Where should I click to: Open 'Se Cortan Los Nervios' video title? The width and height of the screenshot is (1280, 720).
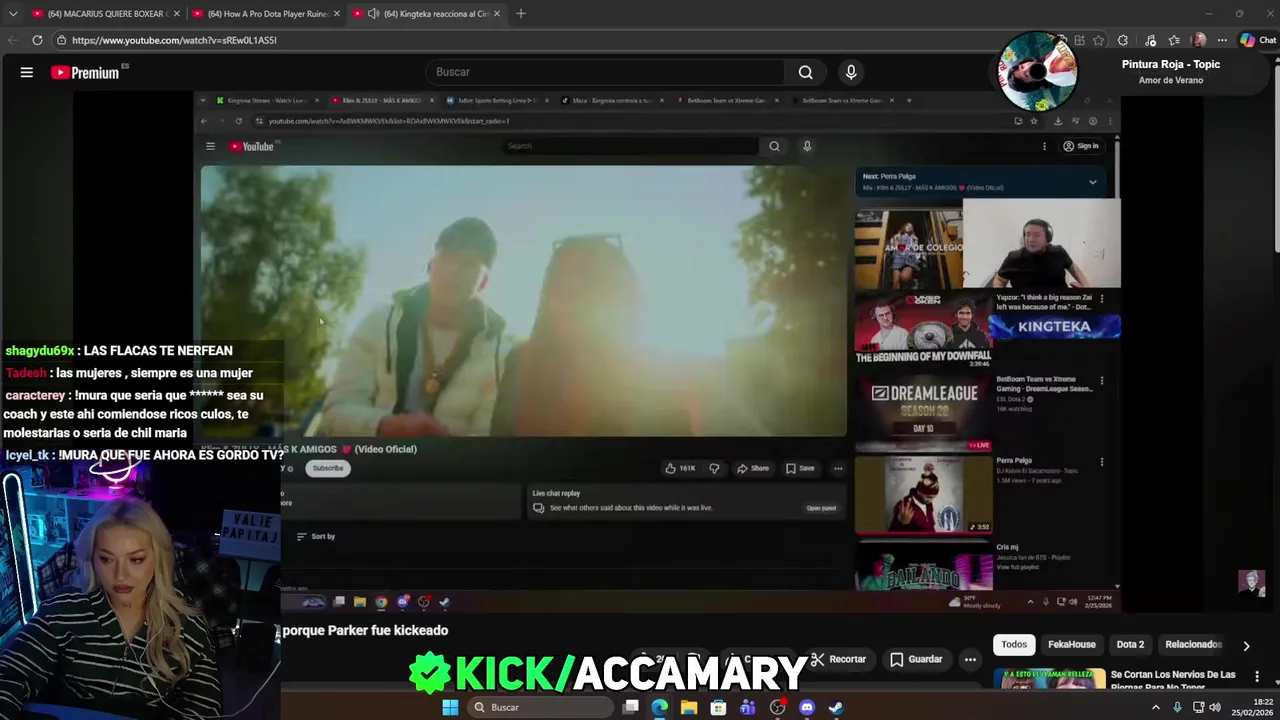point(1173,680)
